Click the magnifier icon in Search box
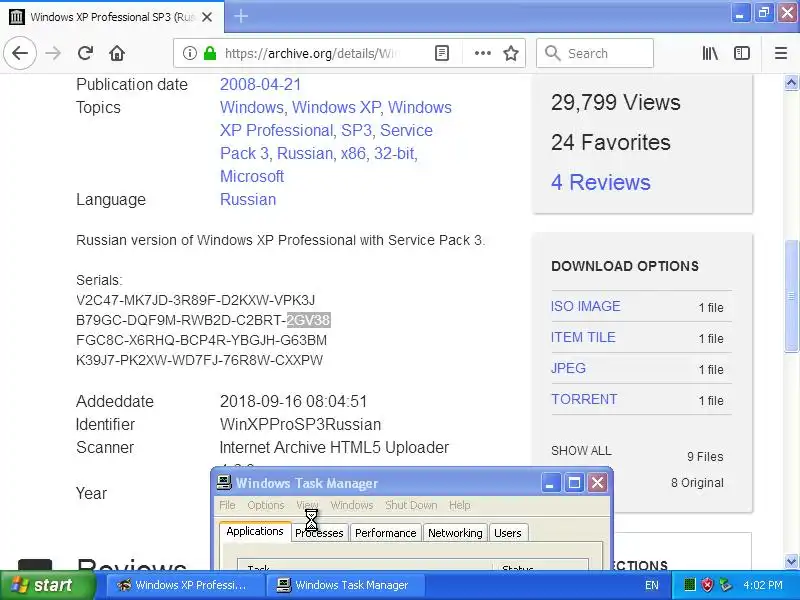800x600 pixels. [x=552, y=53]
